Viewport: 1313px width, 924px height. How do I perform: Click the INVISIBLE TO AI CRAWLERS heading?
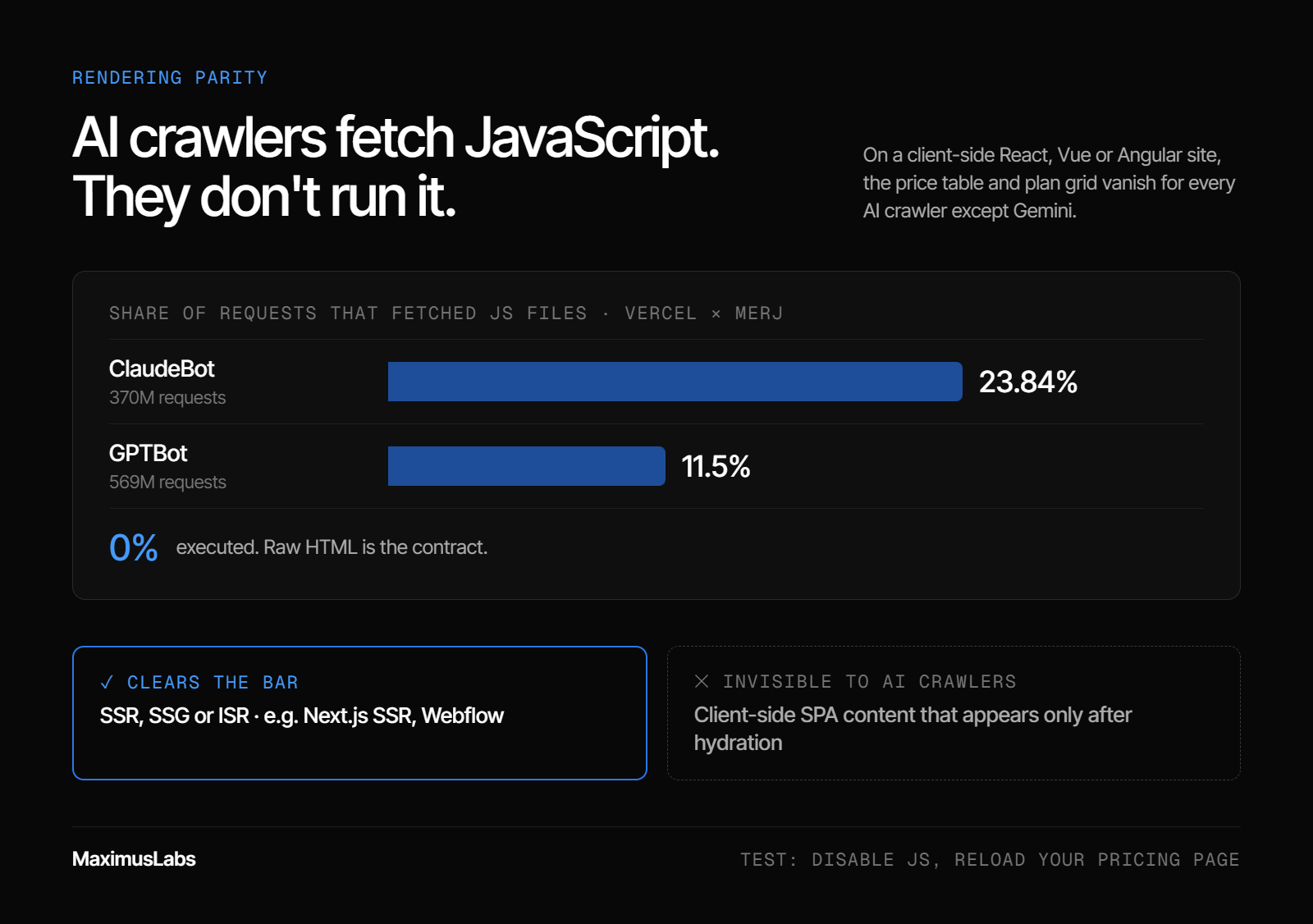click(x=869, y=682)
